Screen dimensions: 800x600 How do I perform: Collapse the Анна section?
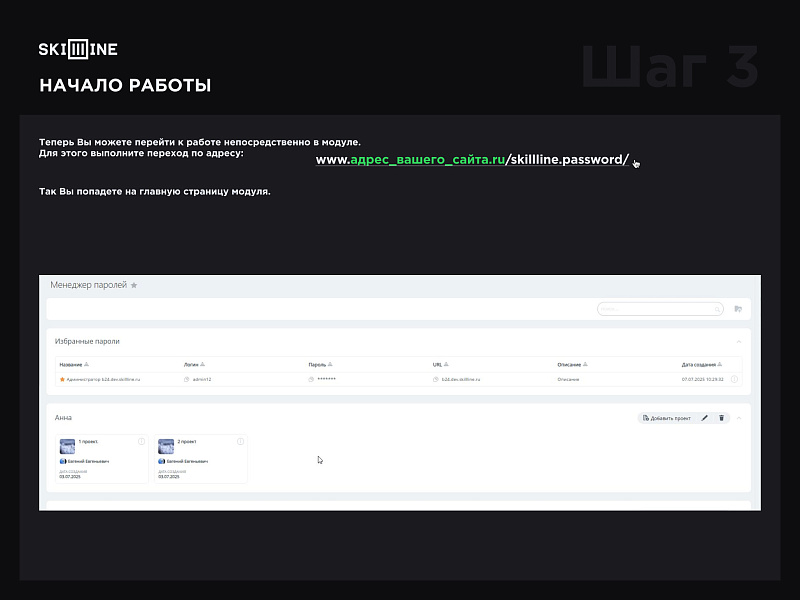pyautogui.click(x=740, y=416)
